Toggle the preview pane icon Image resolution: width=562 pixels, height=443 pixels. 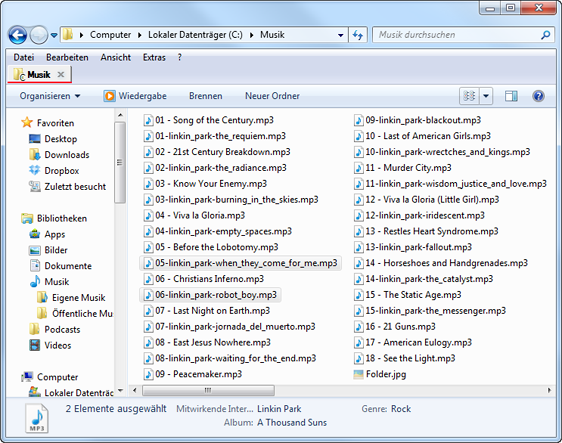click(511, 96)
